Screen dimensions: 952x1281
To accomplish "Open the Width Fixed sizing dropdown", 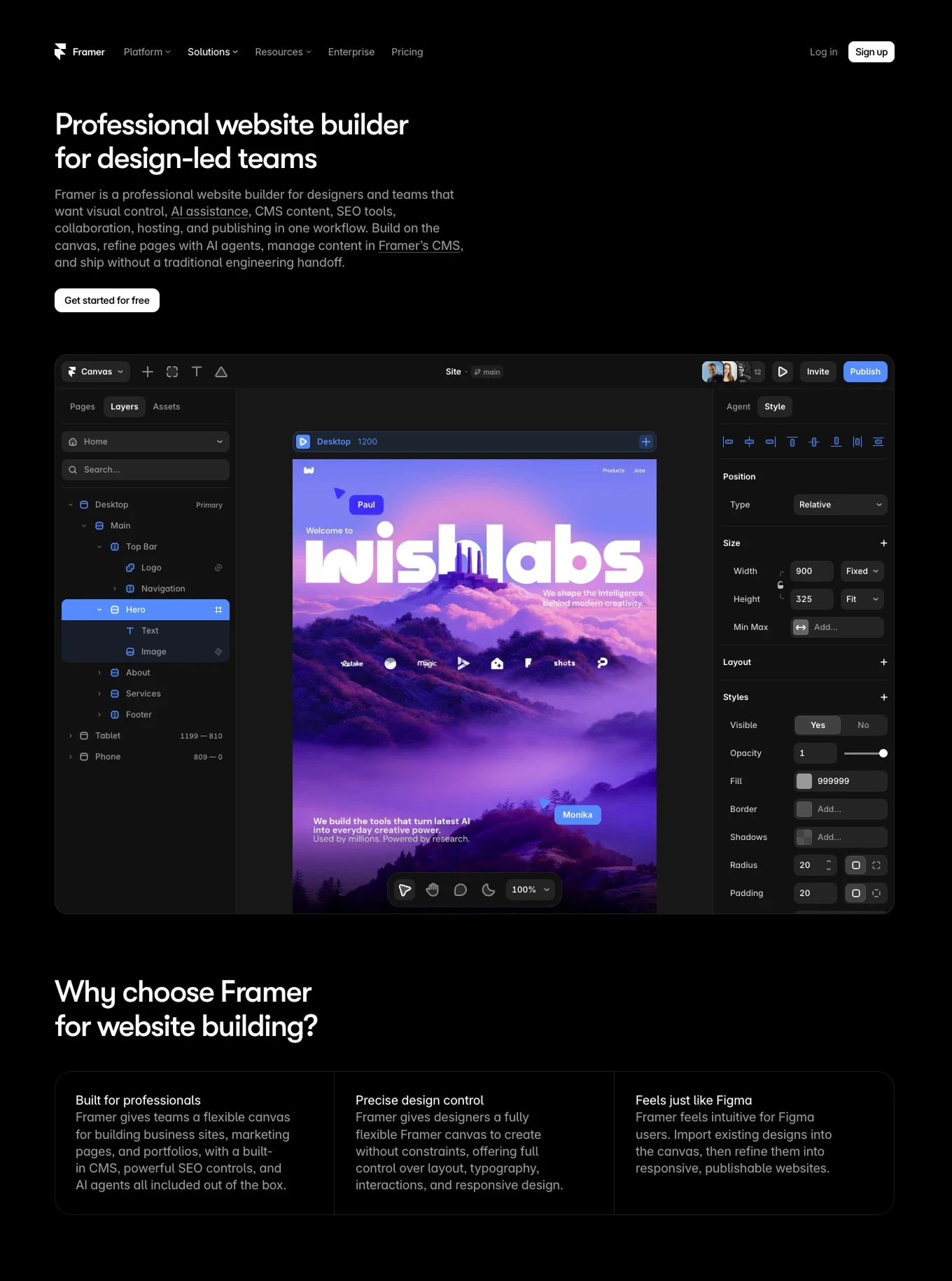I will (x=862, y=571).
